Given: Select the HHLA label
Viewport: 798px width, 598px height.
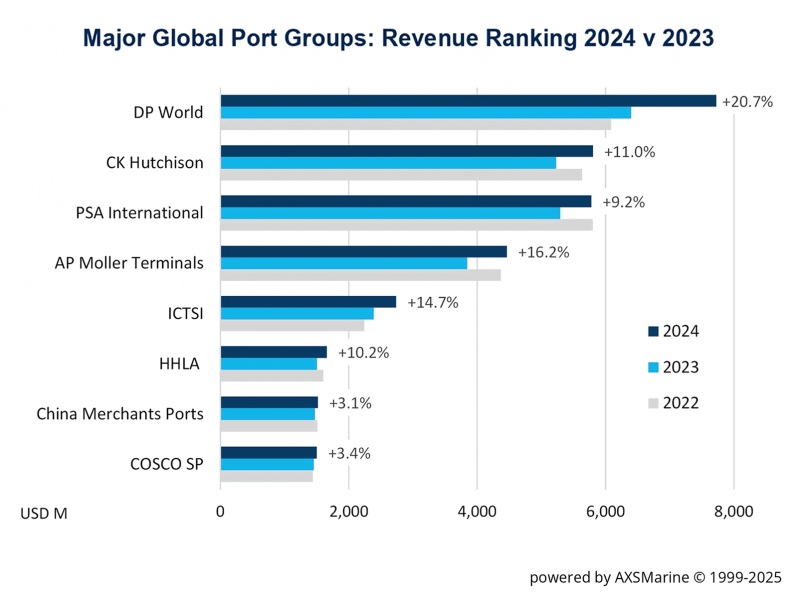Looking at the screenshot, I should click(179, 364).
